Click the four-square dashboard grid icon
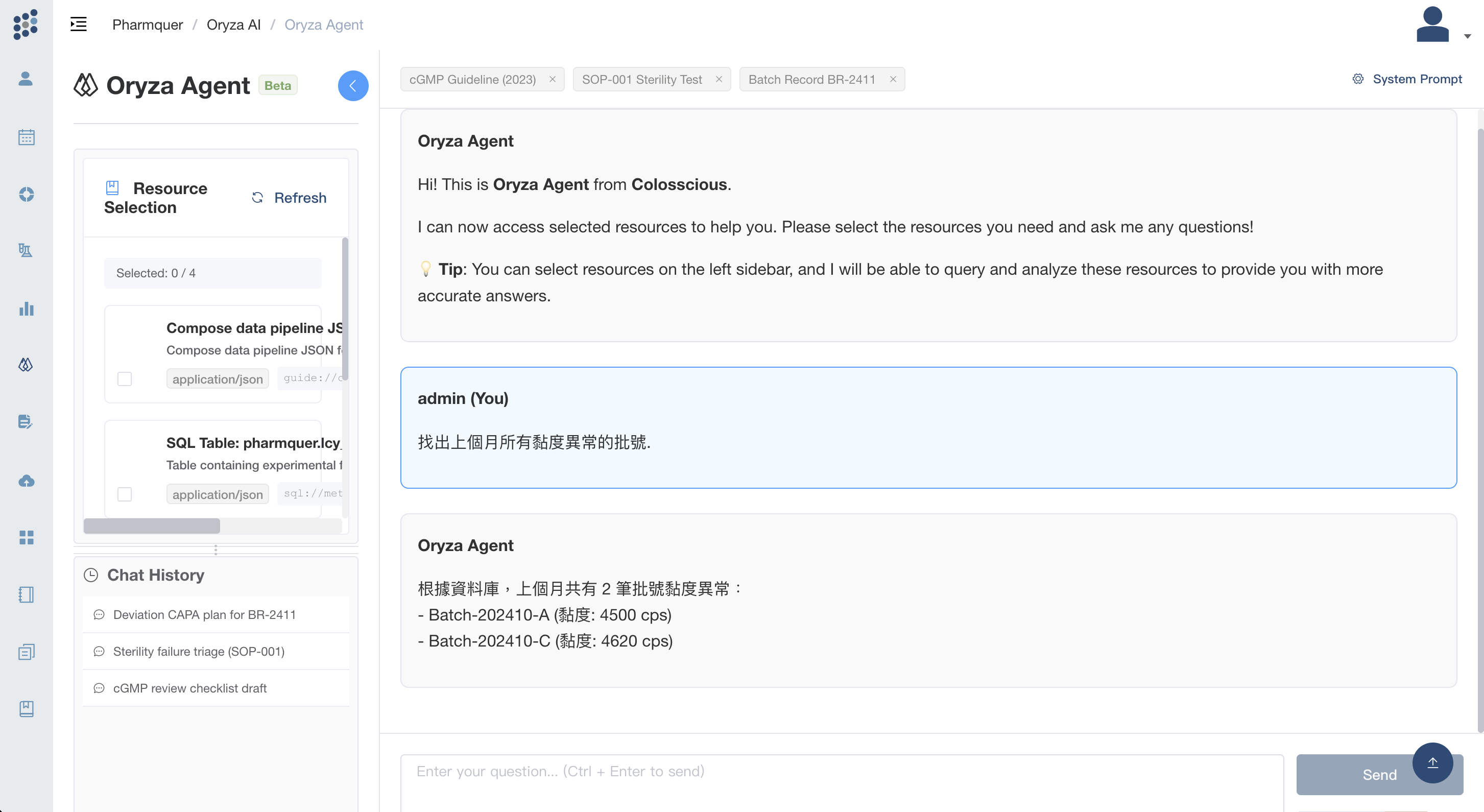The image size is (1484, 812). [26, 537]
